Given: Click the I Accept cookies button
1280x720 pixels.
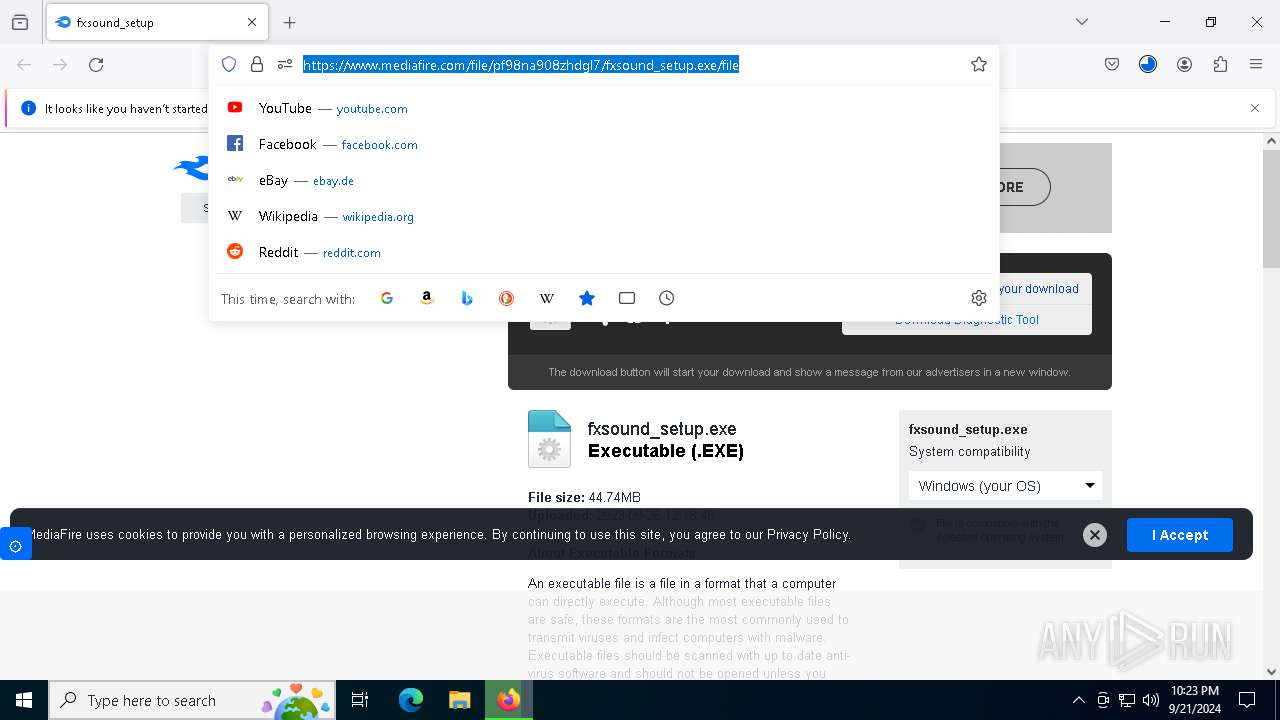Looking at the screenshot, I should pyautogui.click(x=1180, y=535).
